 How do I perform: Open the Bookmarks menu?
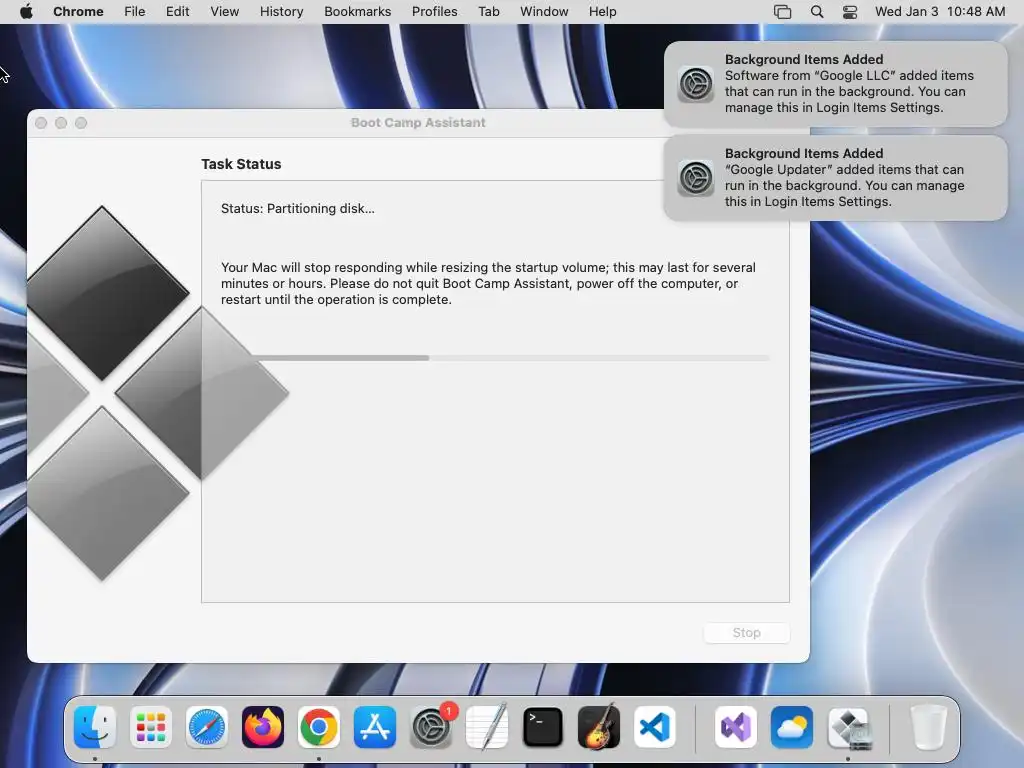(357, 12)
